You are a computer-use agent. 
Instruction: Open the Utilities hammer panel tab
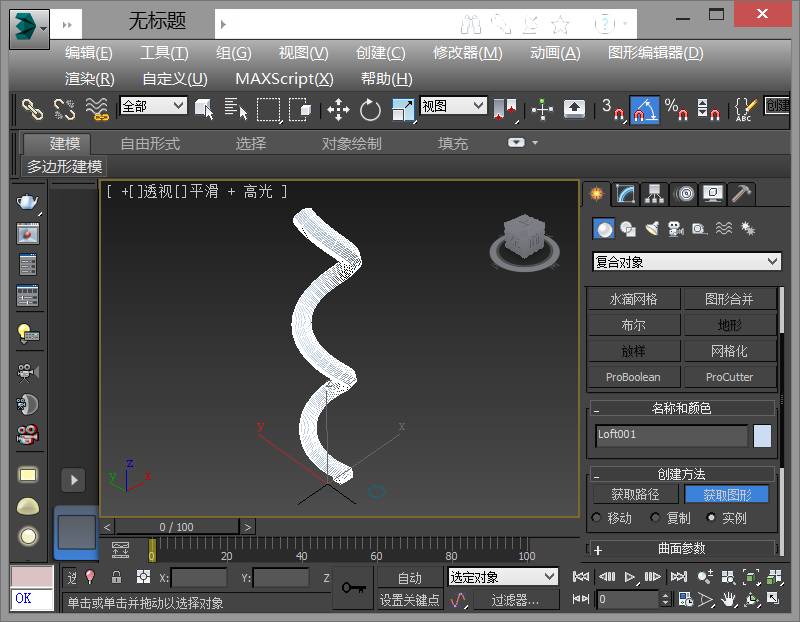click(741, 194)
